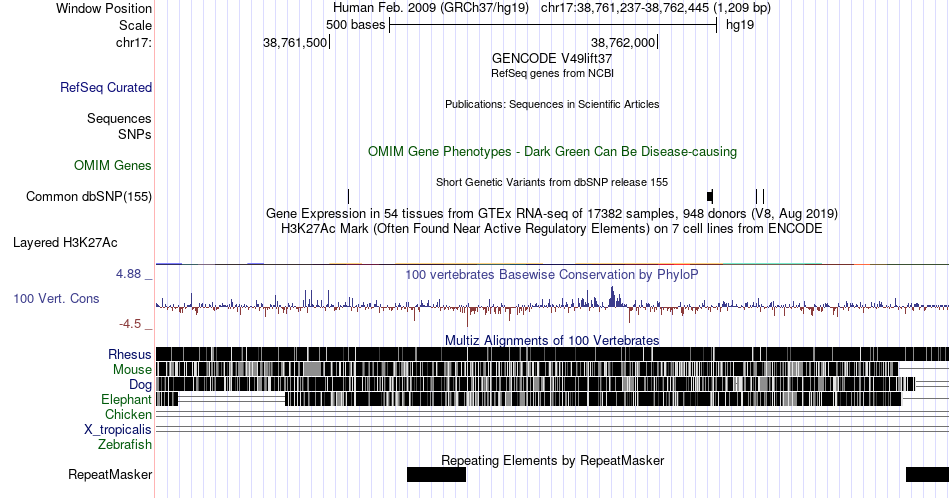950x498 pixels.
Task: Click the tallest PhyloP conservation peak
Action: [x=613, y=296]
